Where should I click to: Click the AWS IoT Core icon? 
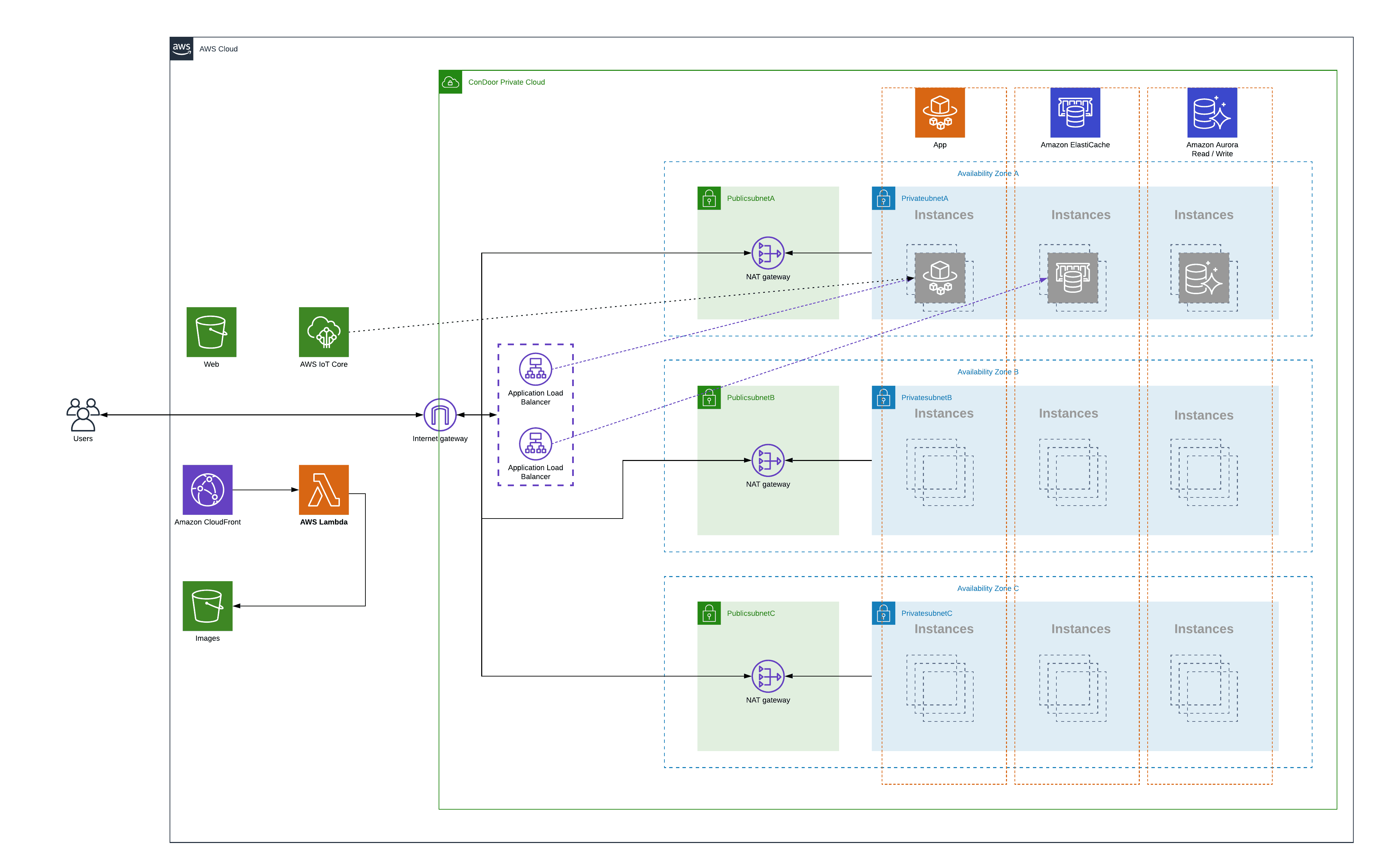[x=324, y=332]
